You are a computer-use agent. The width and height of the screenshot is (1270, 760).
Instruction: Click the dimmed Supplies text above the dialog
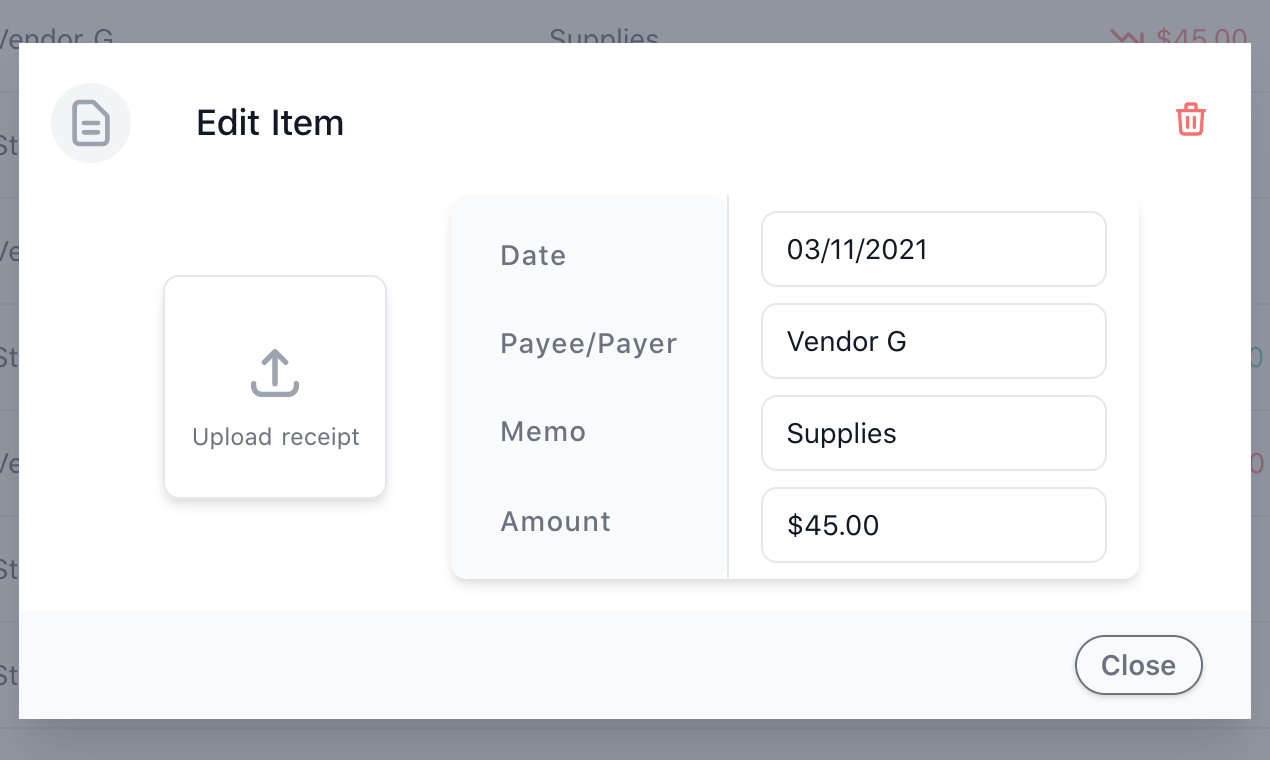(x=604, y=36)
